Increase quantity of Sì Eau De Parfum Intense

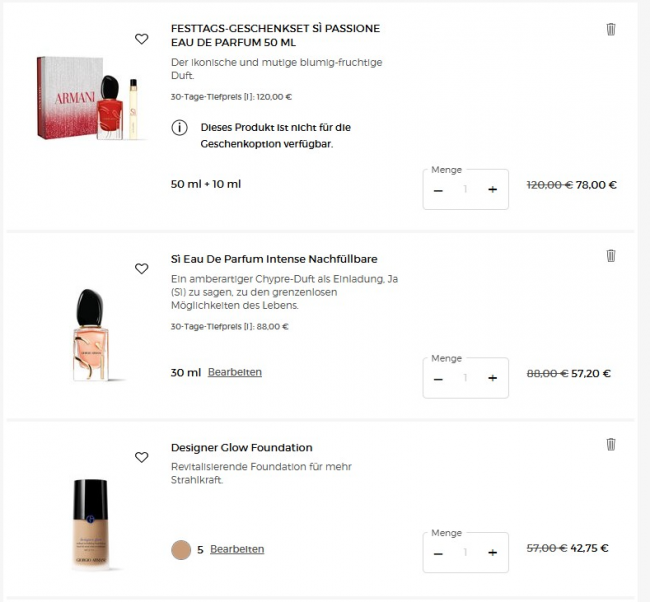point(492,378)
